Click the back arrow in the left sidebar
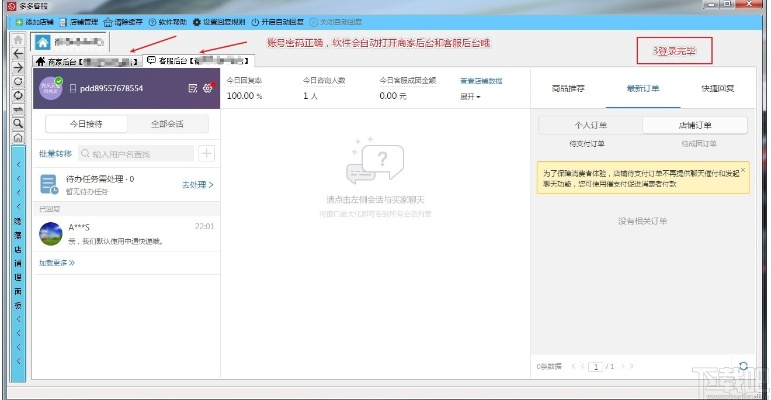The image size is (771, 400). pyautogui.click(x=17, y=53)
